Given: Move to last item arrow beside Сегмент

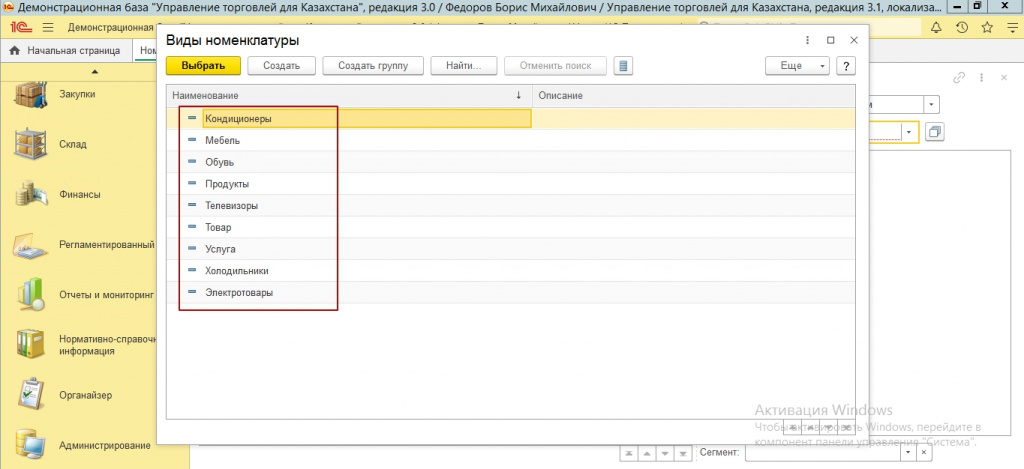Looking at the screenshot, I should [x=683, y=453].
